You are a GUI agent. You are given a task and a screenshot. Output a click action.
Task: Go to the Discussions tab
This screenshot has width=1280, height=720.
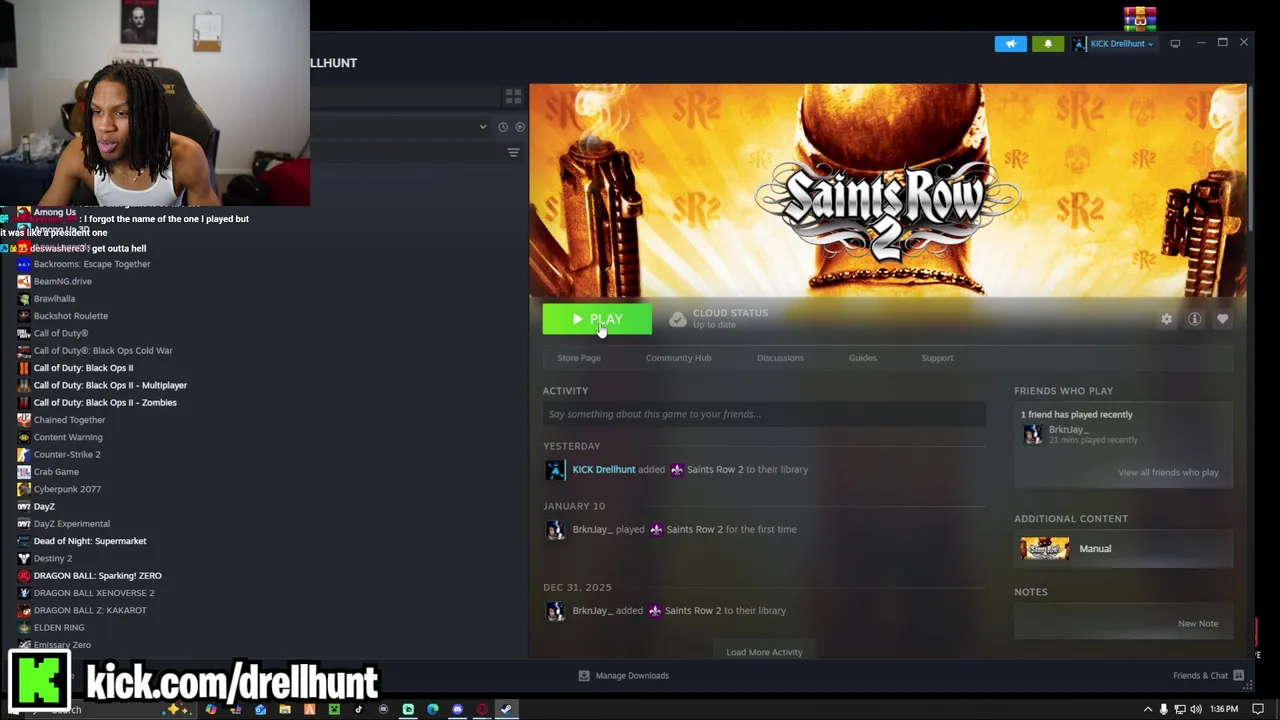click(780, 358)
